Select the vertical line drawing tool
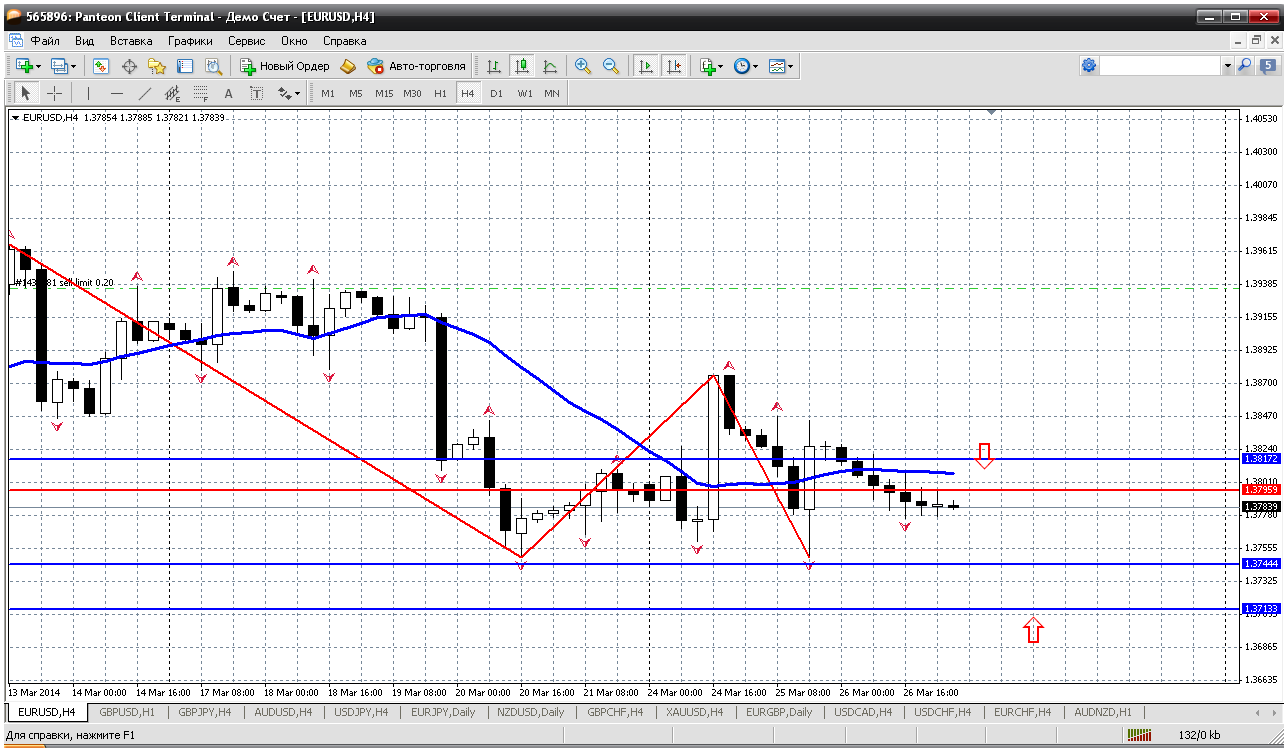The width and height of the screenshot is (1288, 748). pos(89,93)
